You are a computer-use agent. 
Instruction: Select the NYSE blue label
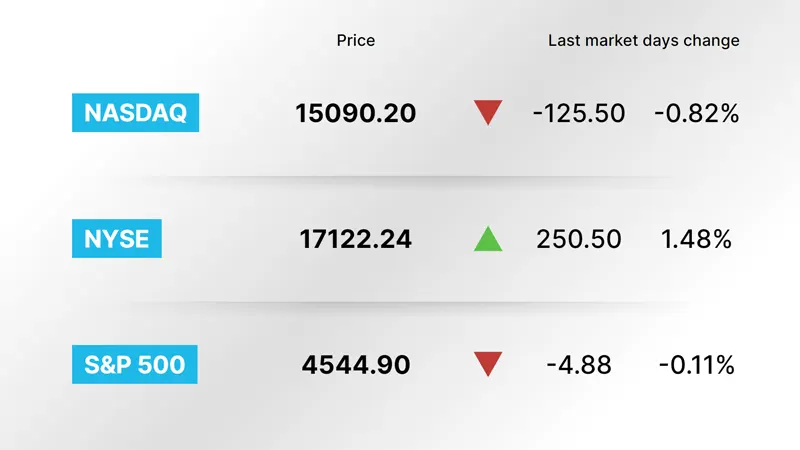click(x=117, y=238)
